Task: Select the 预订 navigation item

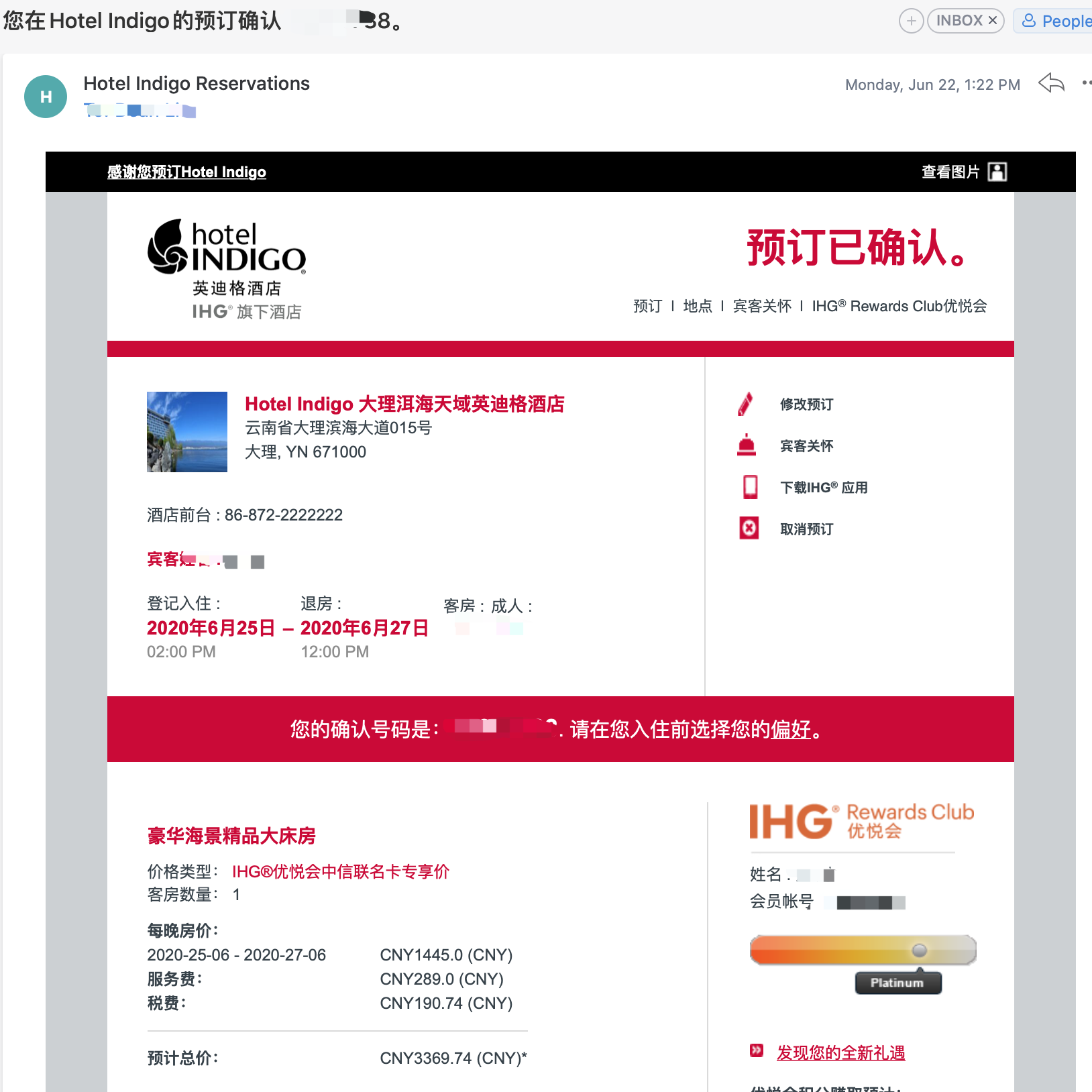Action: pyautogui.click(x=647, y=307)
